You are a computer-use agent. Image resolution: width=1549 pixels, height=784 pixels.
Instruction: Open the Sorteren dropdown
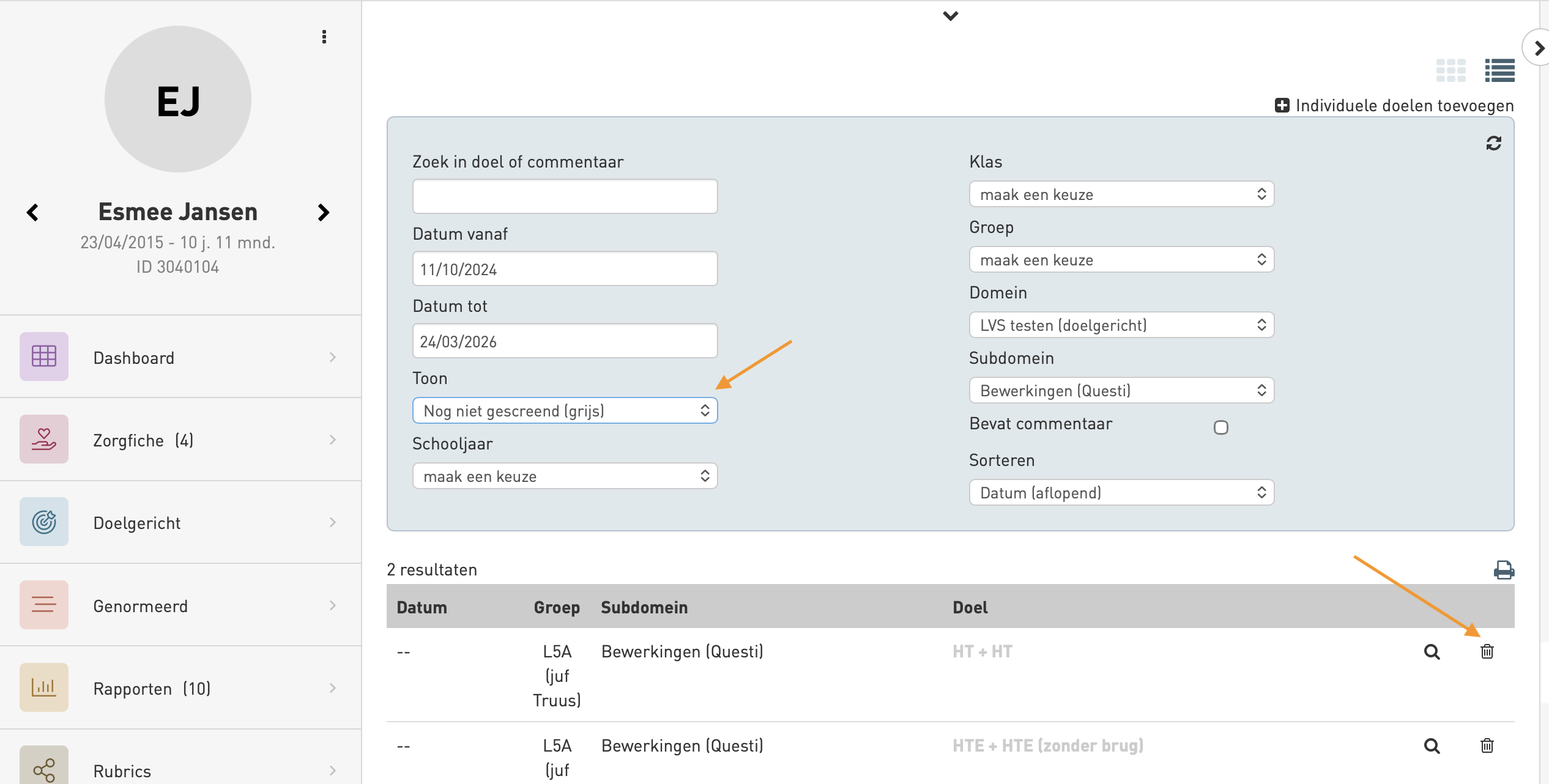point(1121,493)
